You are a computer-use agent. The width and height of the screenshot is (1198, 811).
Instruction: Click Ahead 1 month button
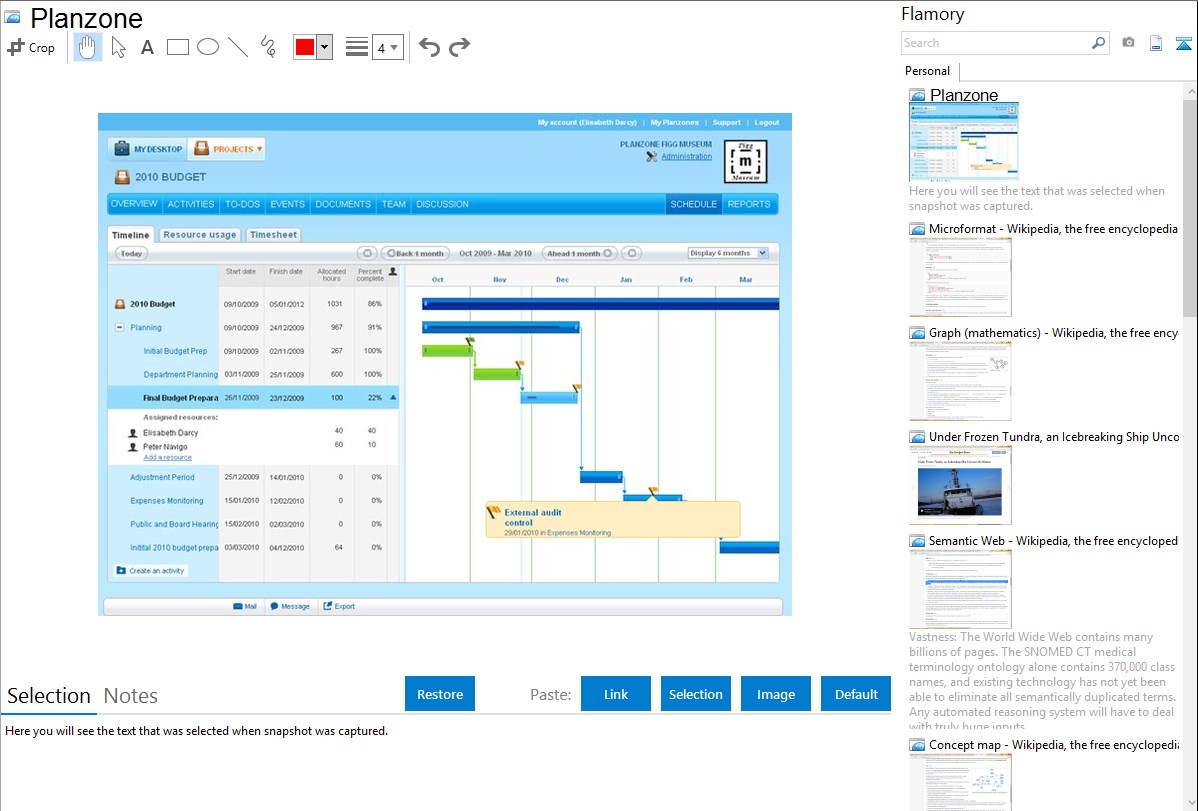click(x=580, y=253)
